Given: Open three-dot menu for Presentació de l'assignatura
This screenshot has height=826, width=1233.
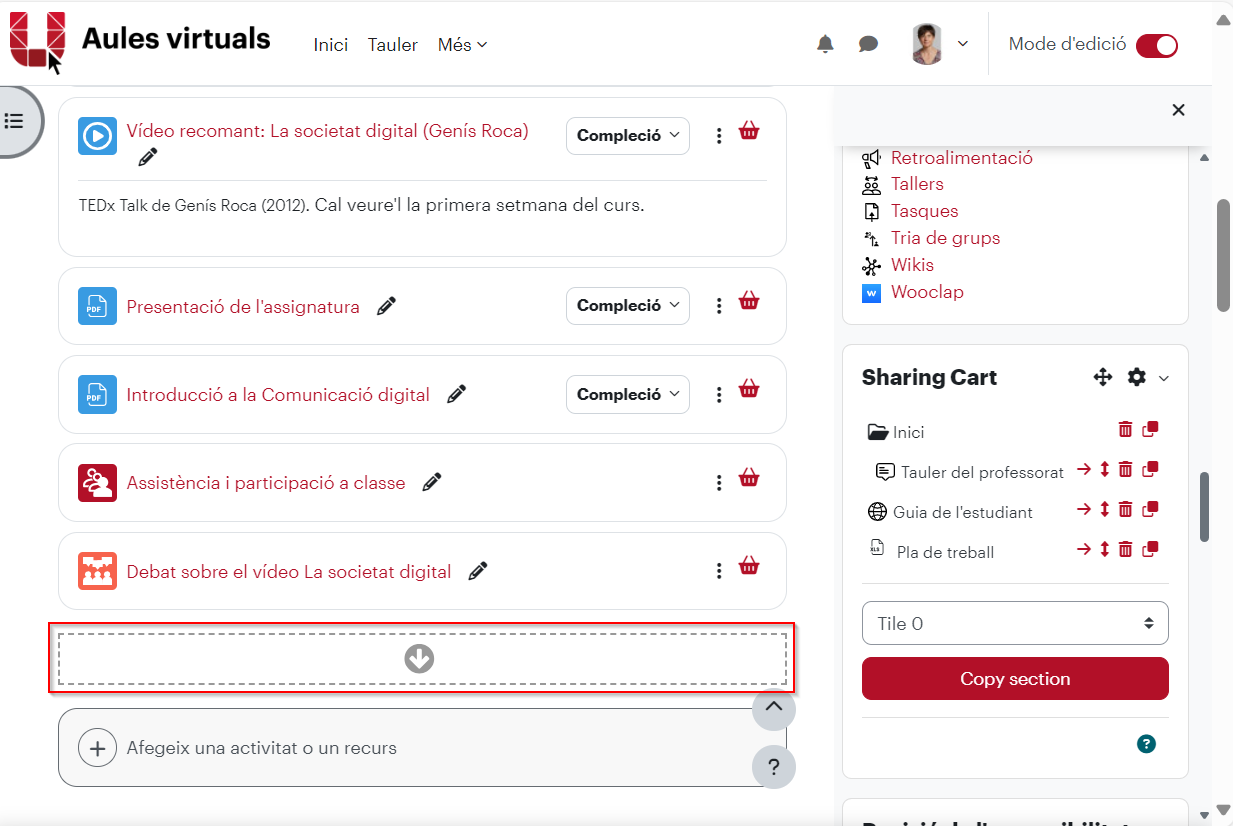Looking at the screenshot, I should pyautogui.click(x=719, y=306).
